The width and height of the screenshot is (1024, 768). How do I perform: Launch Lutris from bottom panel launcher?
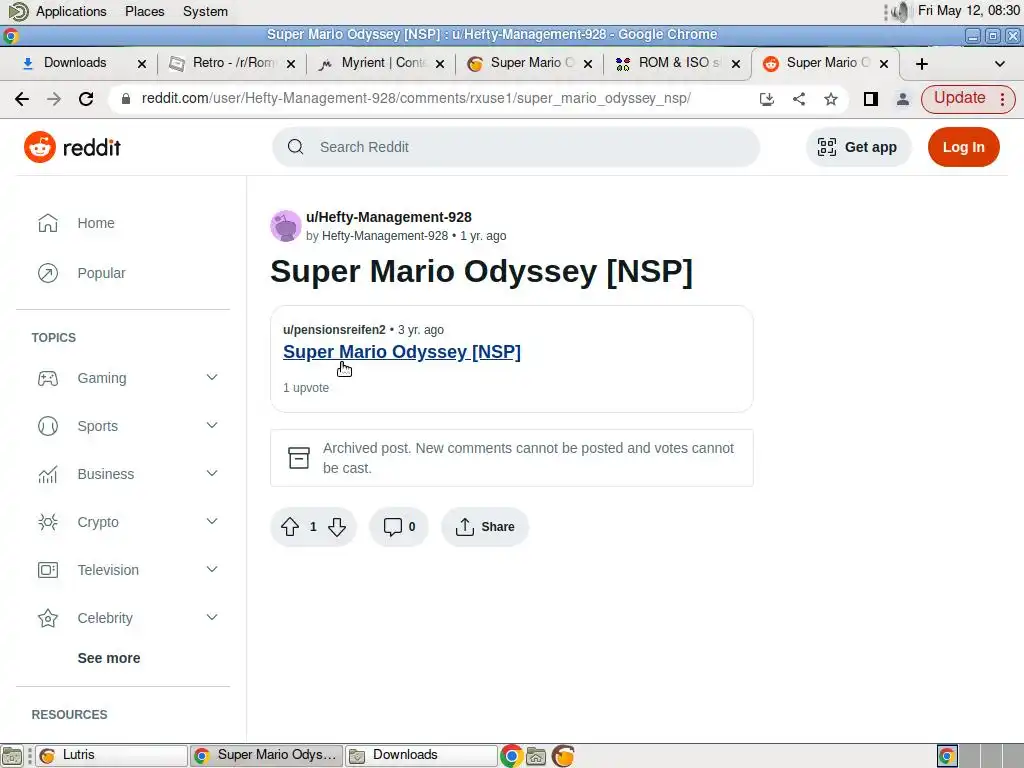(563, 756)
